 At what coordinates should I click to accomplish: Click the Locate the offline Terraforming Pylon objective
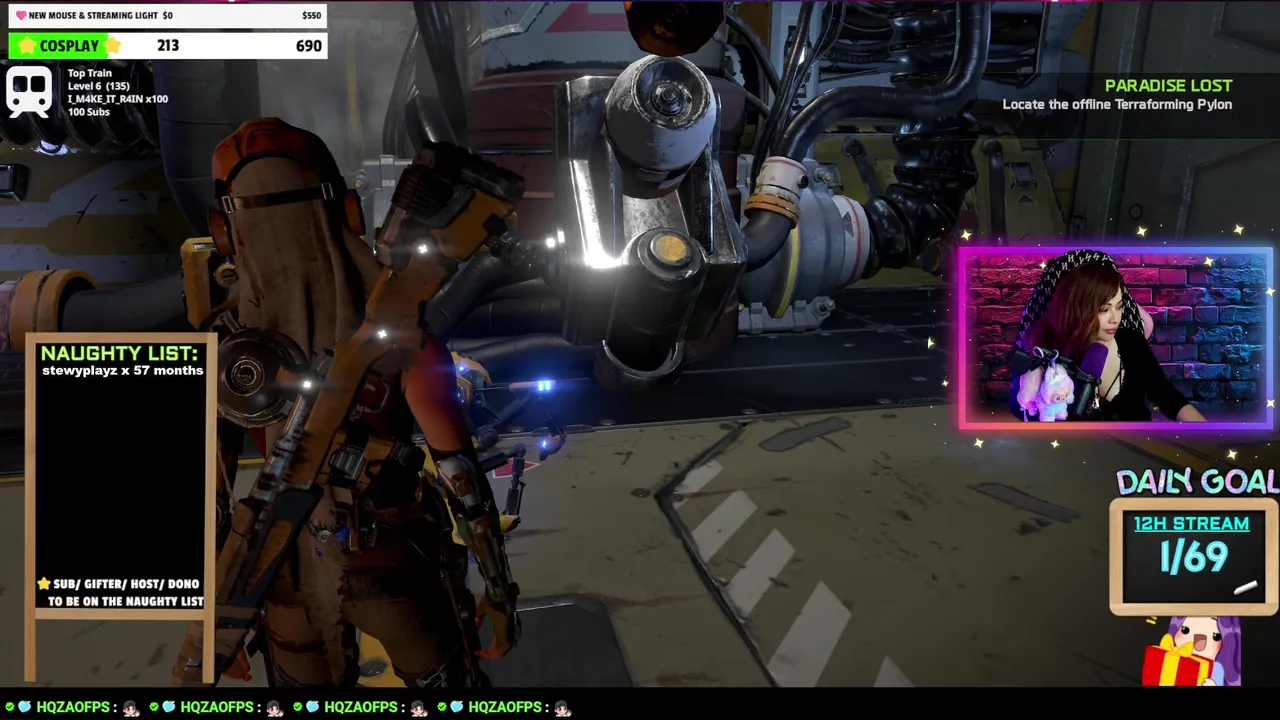(1117, 105)
